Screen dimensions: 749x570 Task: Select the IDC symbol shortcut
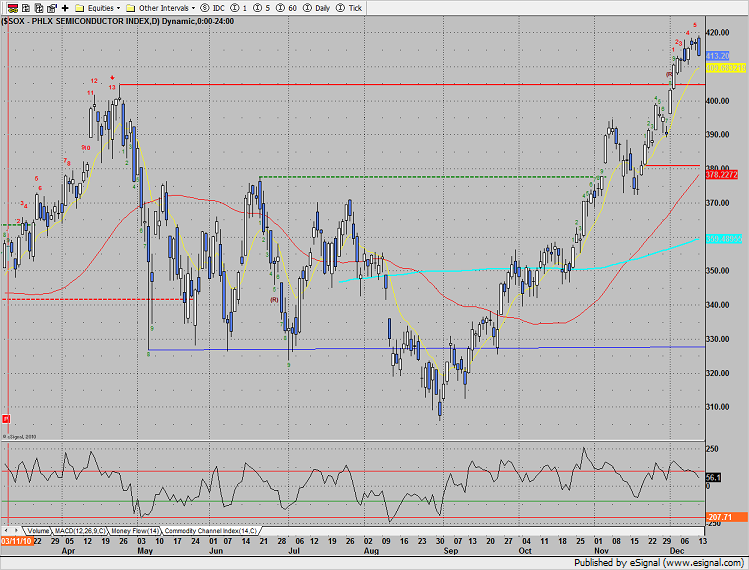pos(213,8)
